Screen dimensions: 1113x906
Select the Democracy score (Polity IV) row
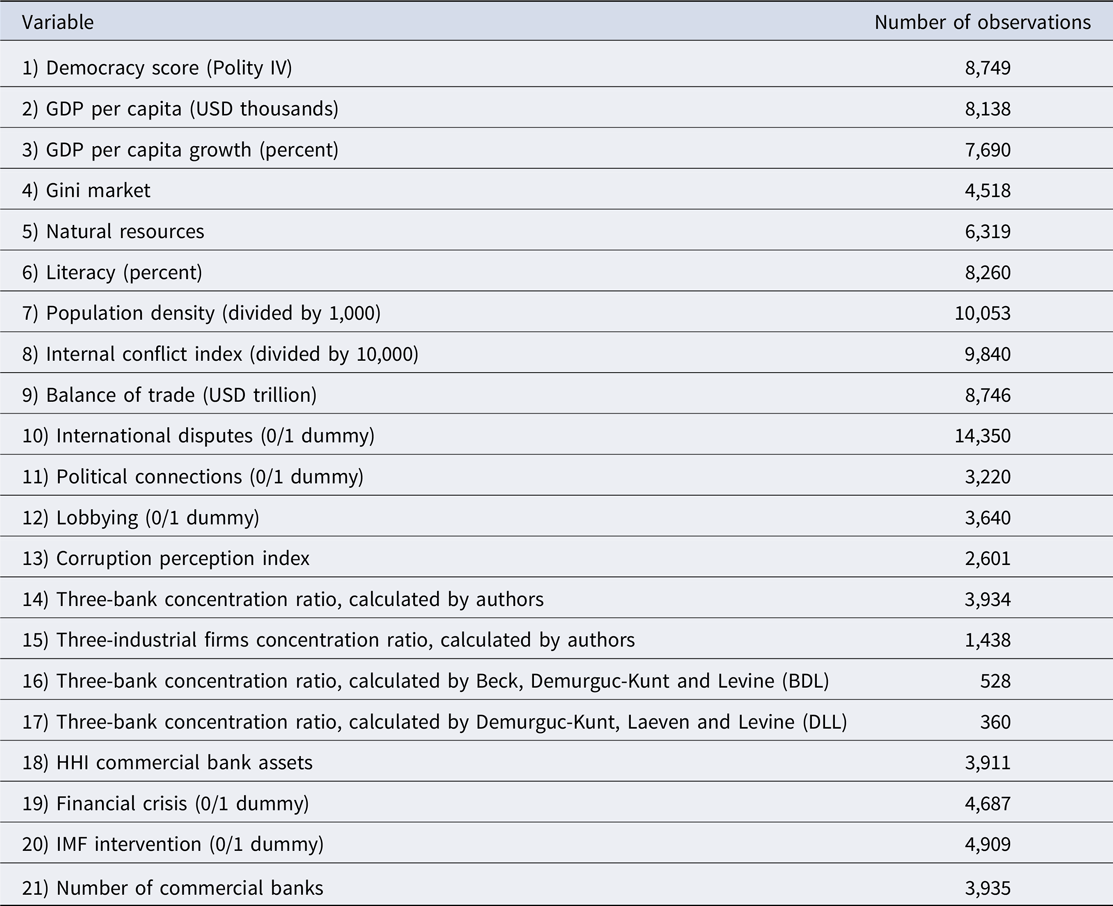tap(556, 67)
